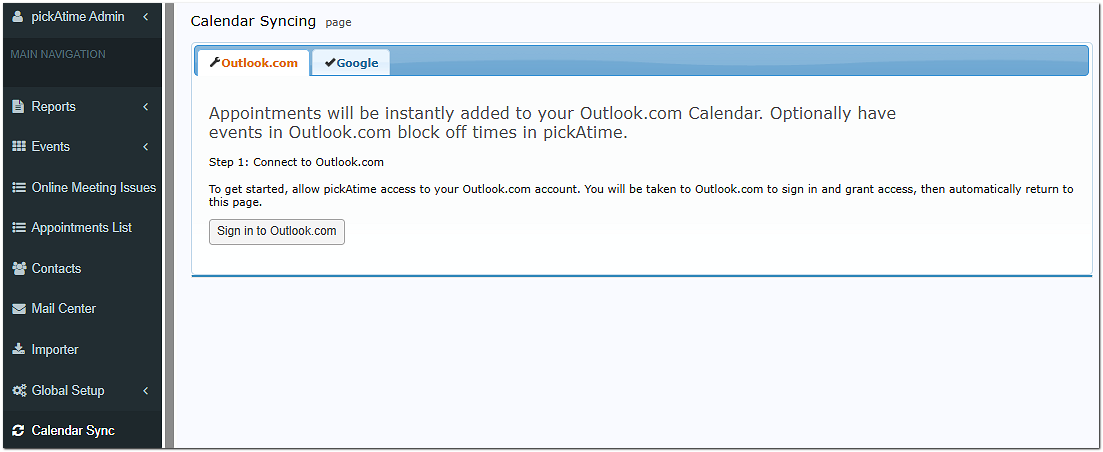This screenshot has width=1103, height=452.
Task: Click the Online Meeting Issues list icon
Action: (18, 188)
